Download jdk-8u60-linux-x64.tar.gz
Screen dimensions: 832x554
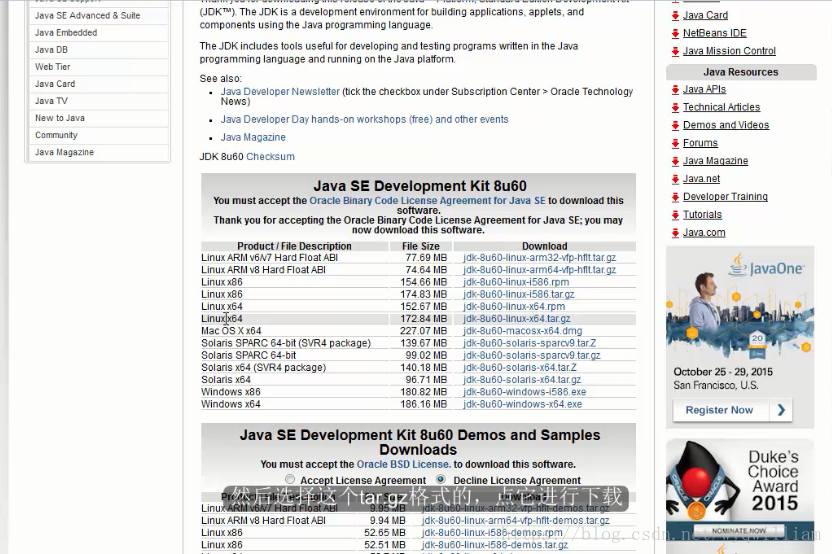[517, 318]
